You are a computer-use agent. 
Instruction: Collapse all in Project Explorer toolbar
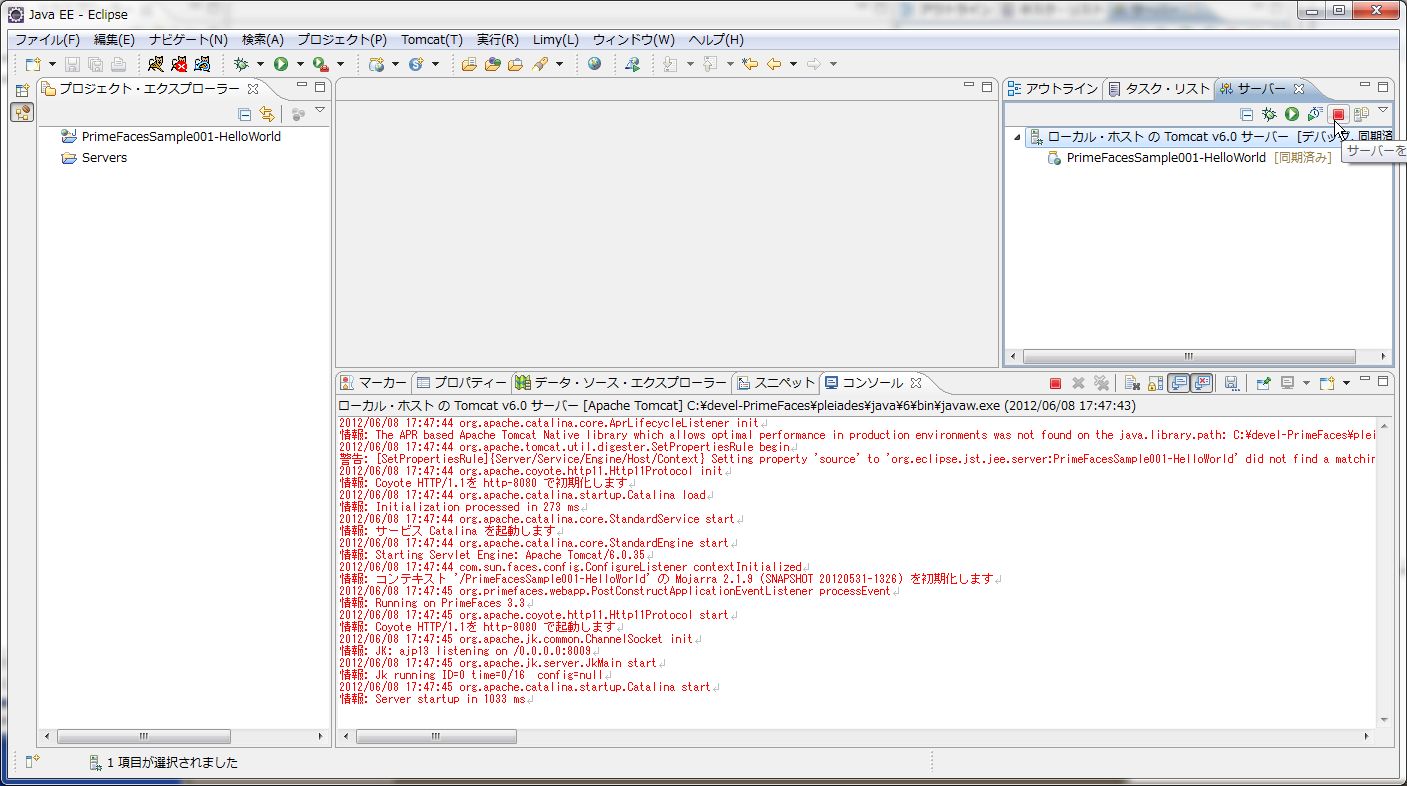(x=245, y=114)
